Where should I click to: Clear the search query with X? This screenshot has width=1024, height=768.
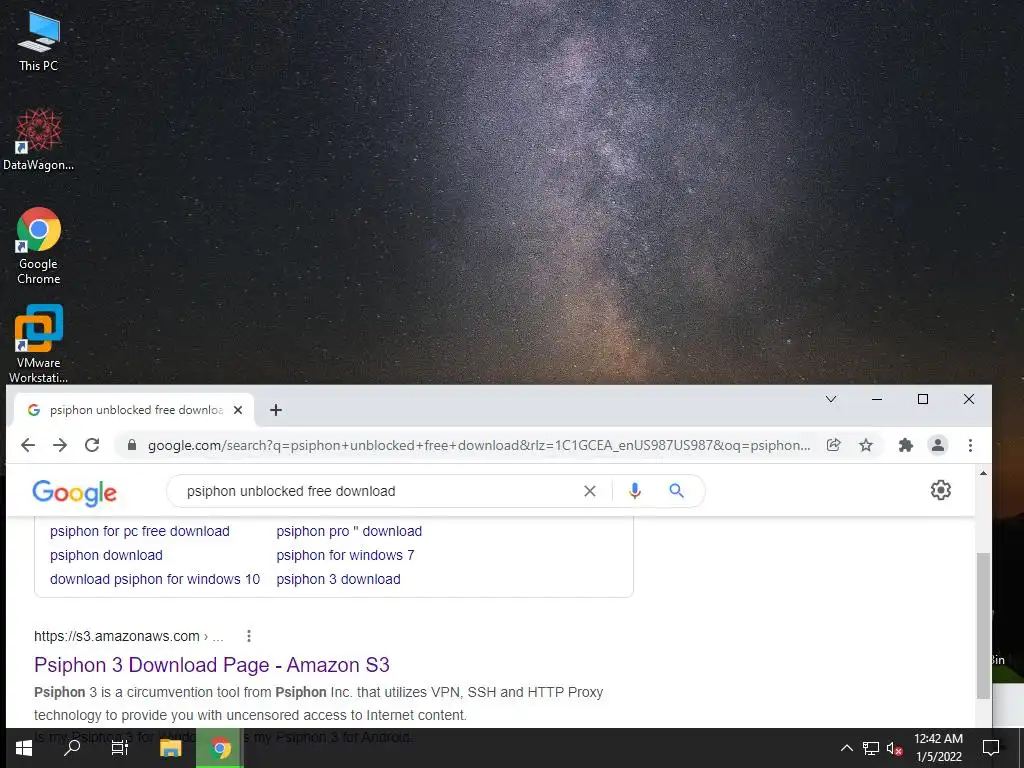pyautogui.click(x=590, y=491)
